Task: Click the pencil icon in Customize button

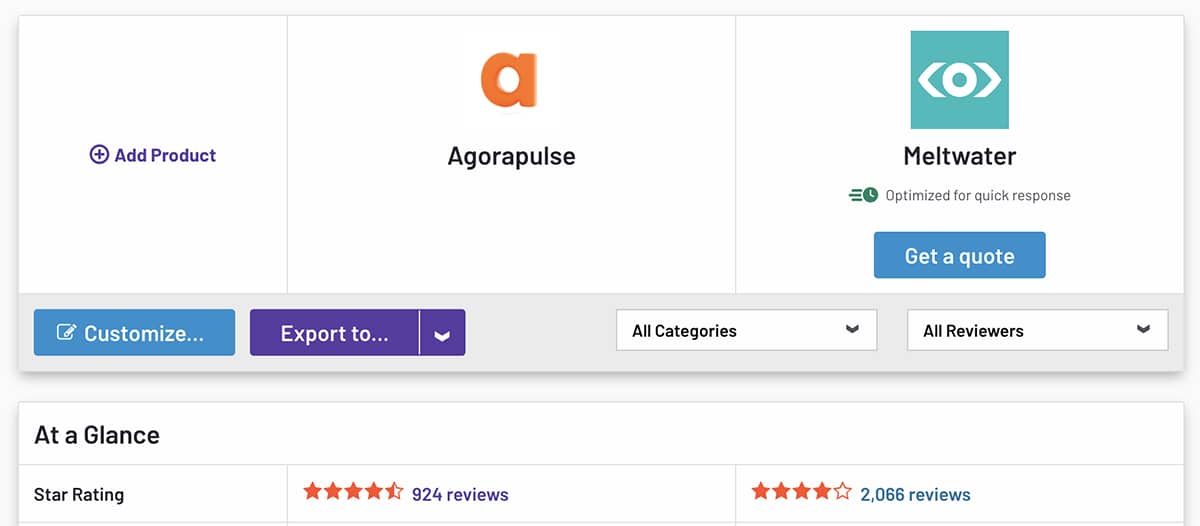Action: pyautogui.click(x=67, y=333)
